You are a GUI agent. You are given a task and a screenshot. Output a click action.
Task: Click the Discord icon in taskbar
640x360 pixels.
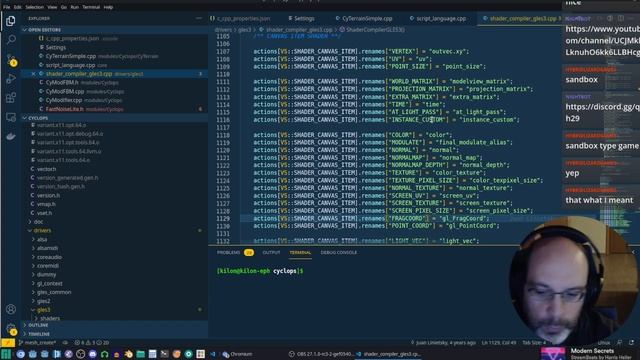pos(93,354)
